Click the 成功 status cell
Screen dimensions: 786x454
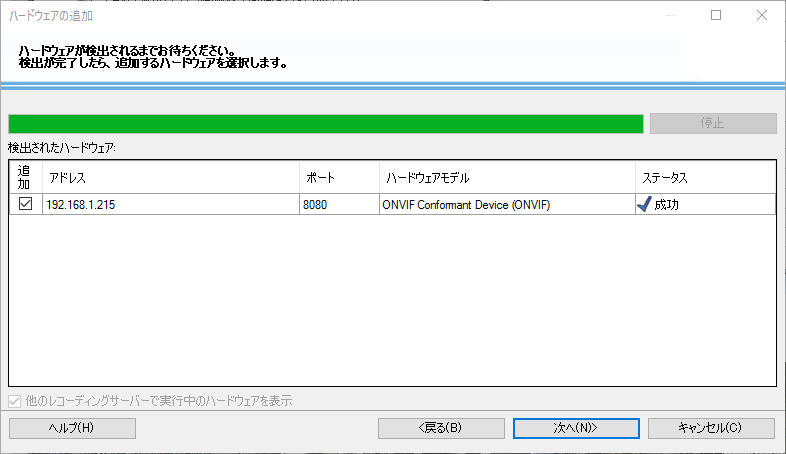point(705,204)
